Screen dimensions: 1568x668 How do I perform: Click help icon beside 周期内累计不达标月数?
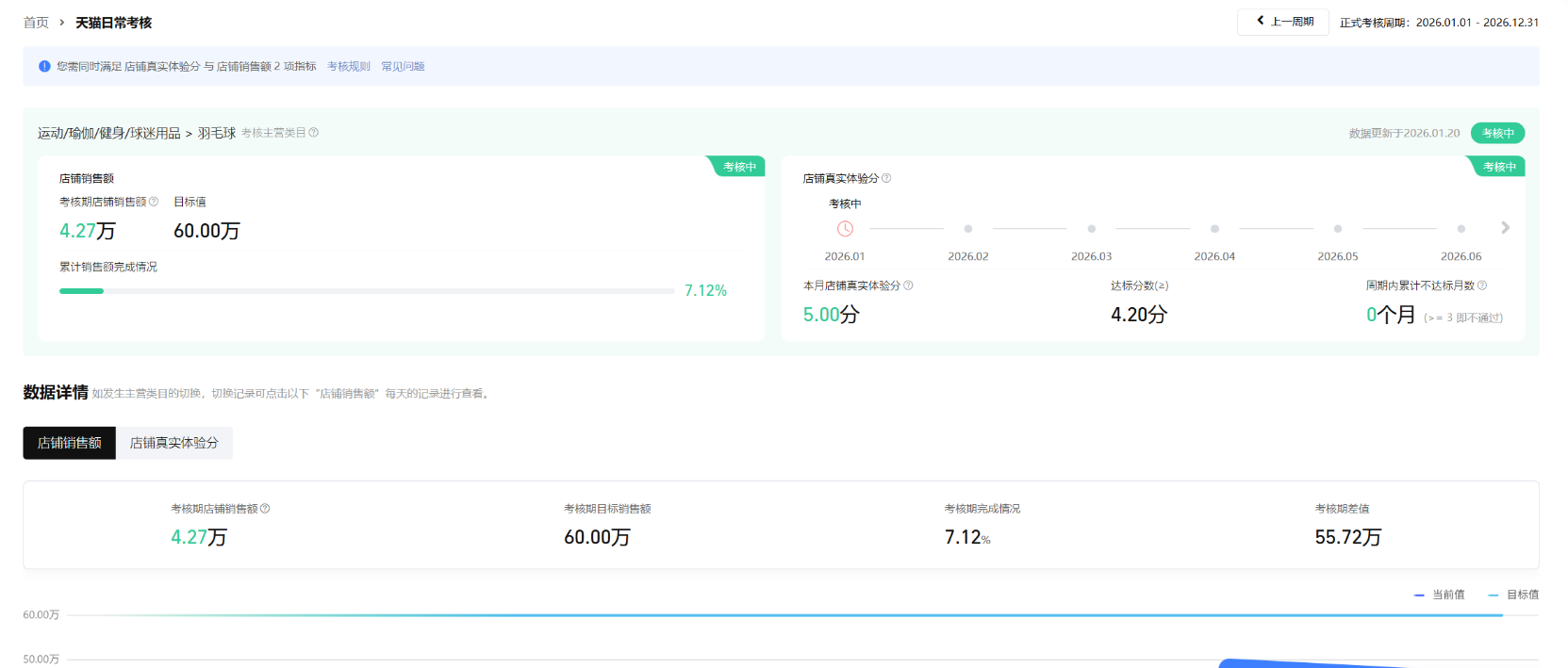pyautogui.click(x=1482, y=285)
